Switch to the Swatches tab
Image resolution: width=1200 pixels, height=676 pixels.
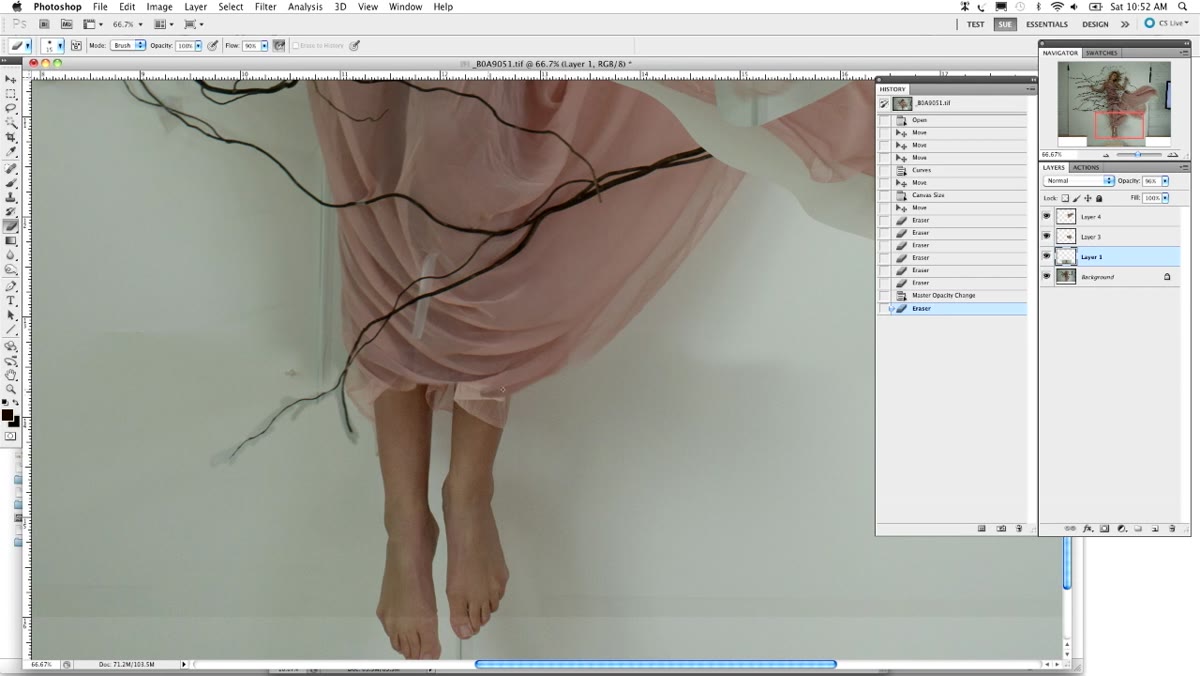tap(1102, 52)
